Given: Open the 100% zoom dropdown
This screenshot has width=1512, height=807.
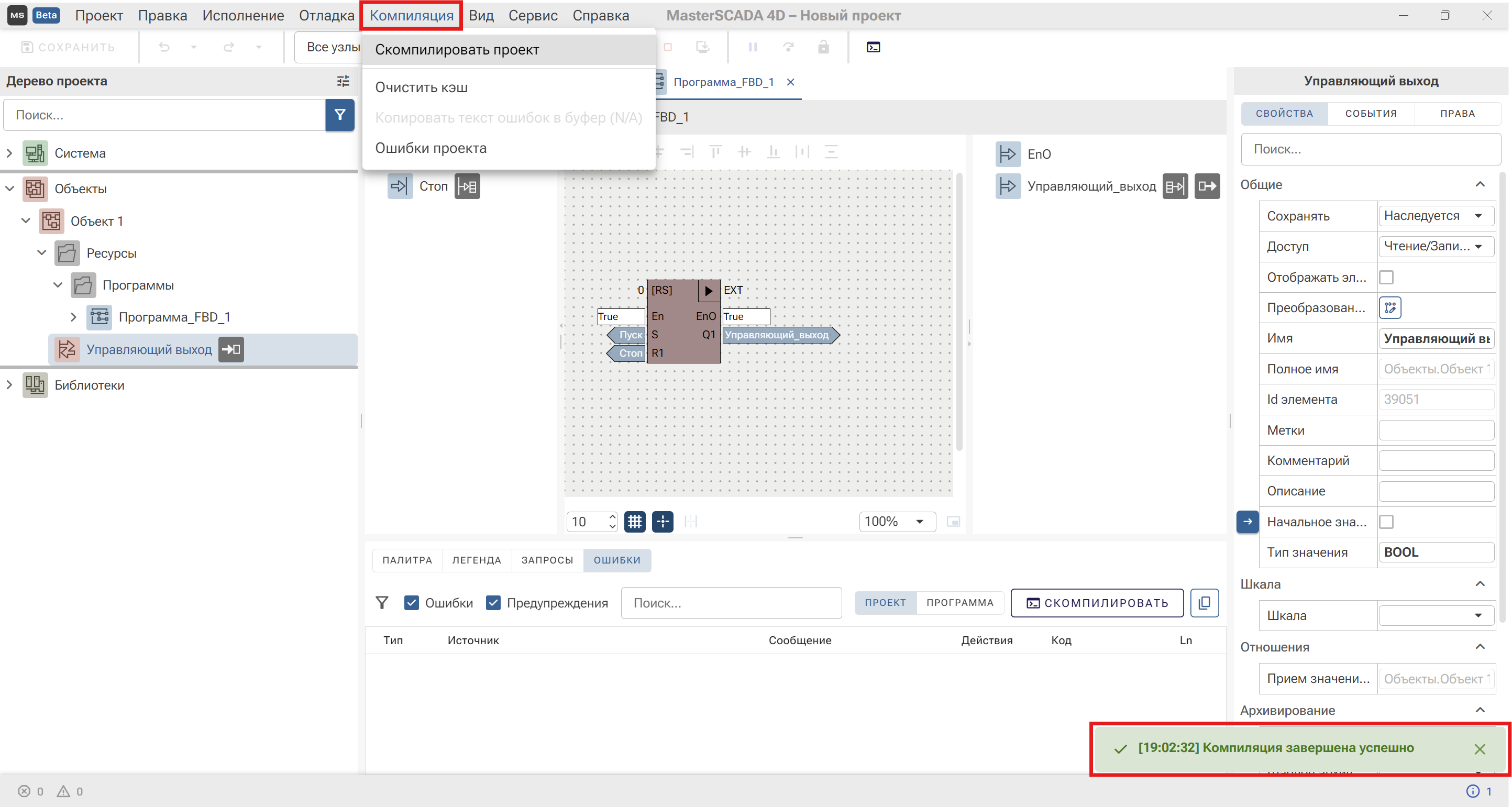Looking at the screenshot, I should pyautogui.click(x=897, y=521).
